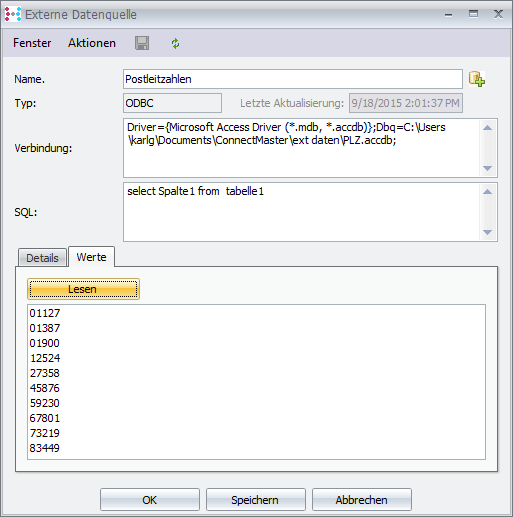The width and height of the screenshot is (513, 517).
Task: Click the app logo in title bar
Action: tap(13, 14)
